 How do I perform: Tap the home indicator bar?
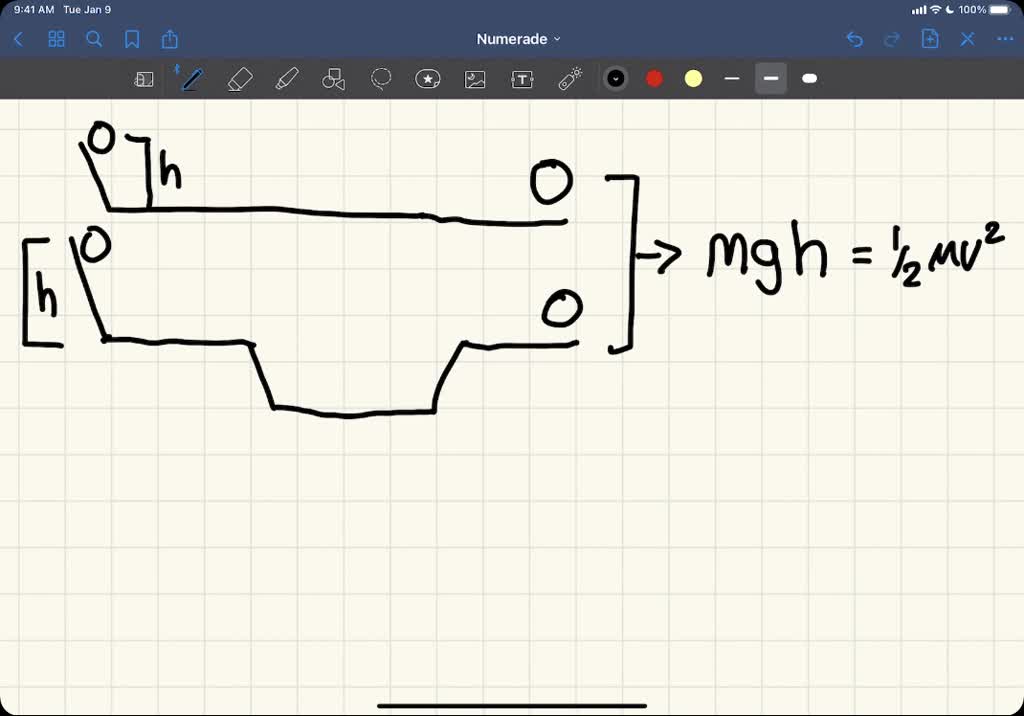[512, 706]
